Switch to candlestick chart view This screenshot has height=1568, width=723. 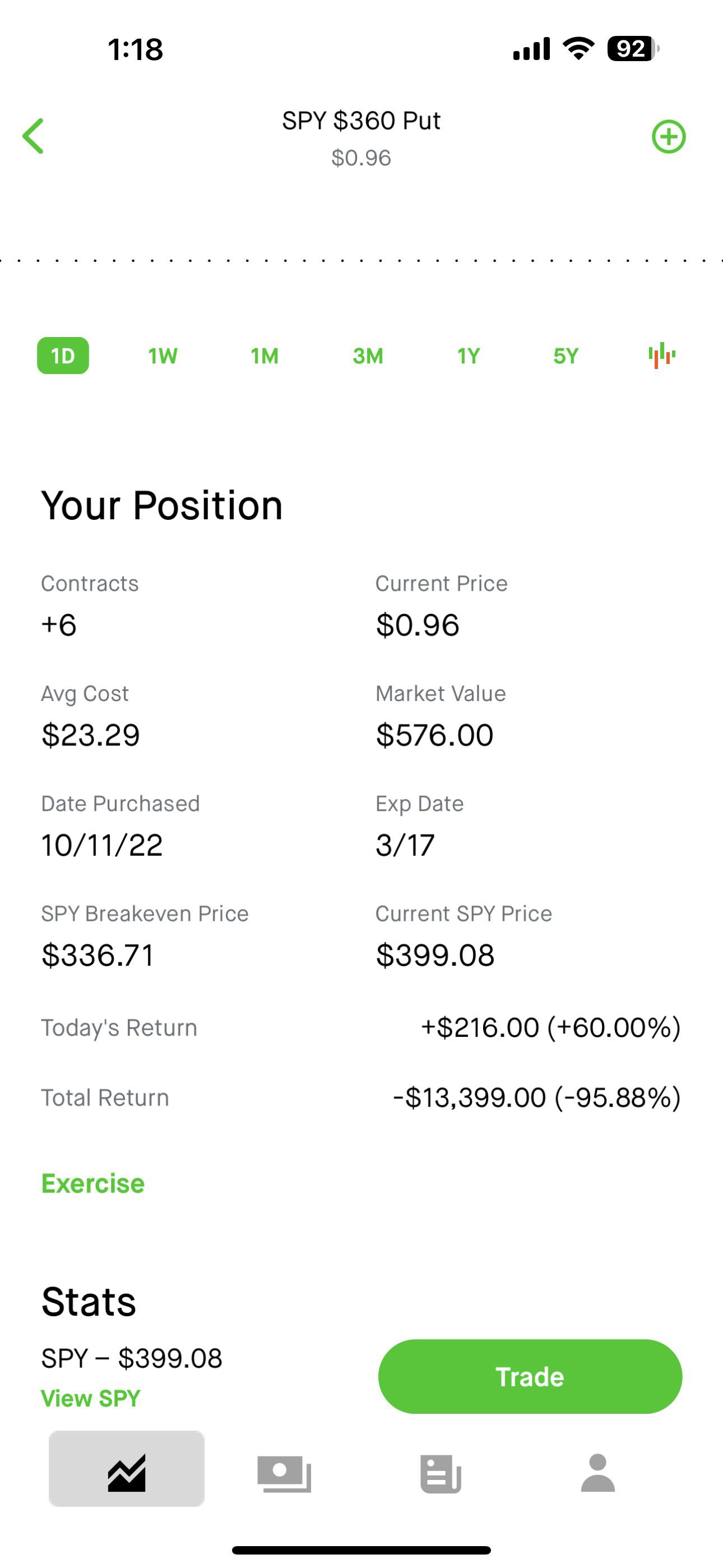point(661,356)
